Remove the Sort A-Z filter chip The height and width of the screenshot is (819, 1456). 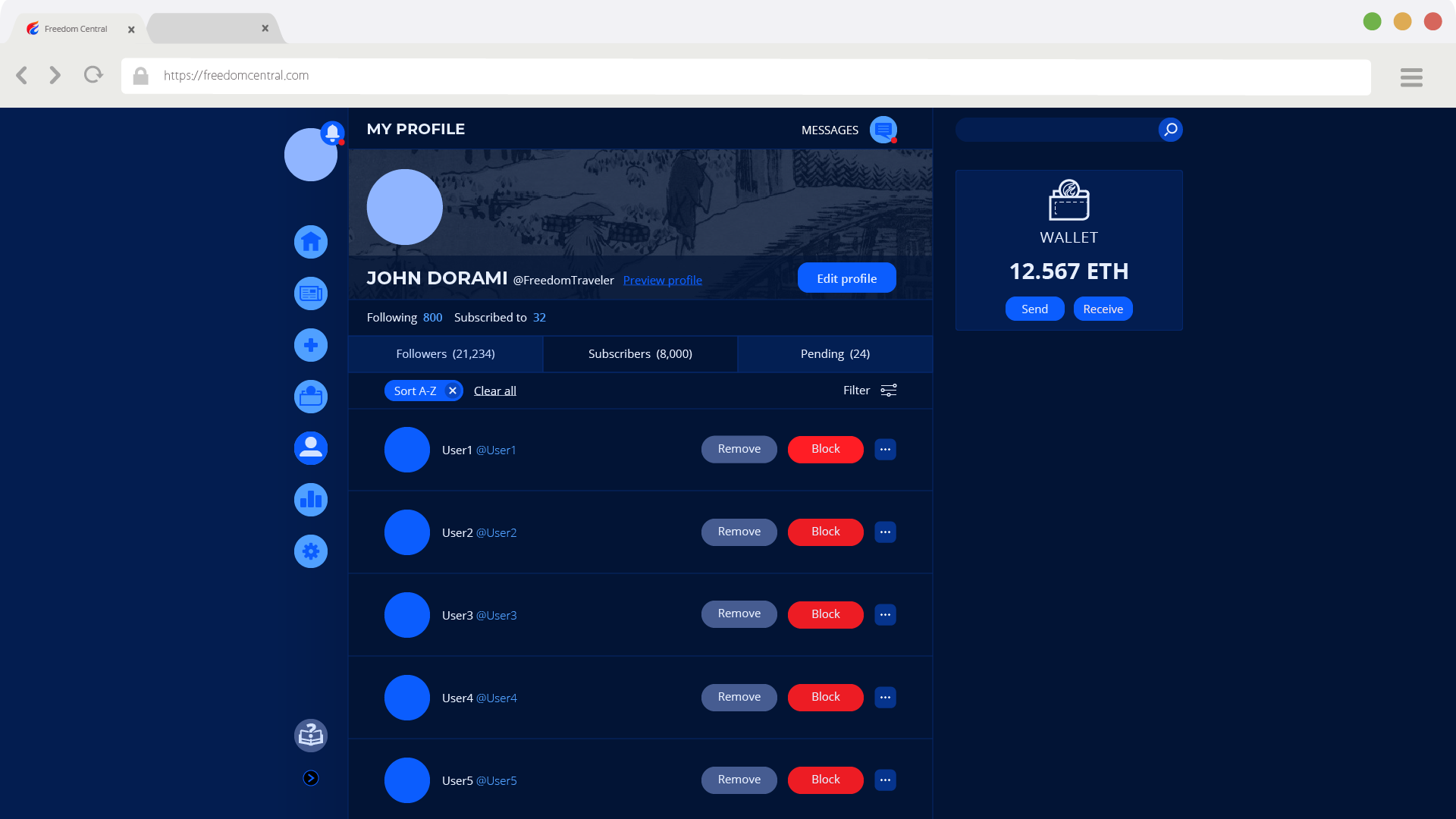(453, 391)
